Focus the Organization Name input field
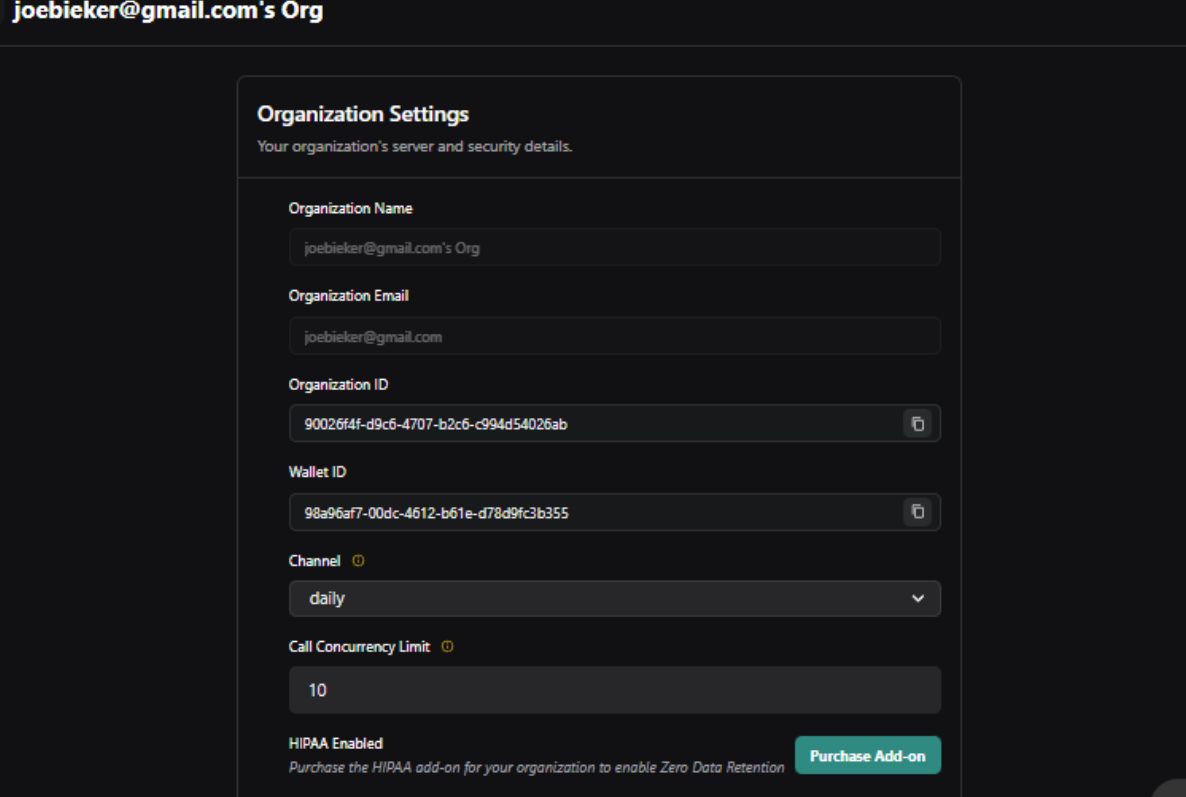Screen dimensions: 1186x797 point(614,247)
